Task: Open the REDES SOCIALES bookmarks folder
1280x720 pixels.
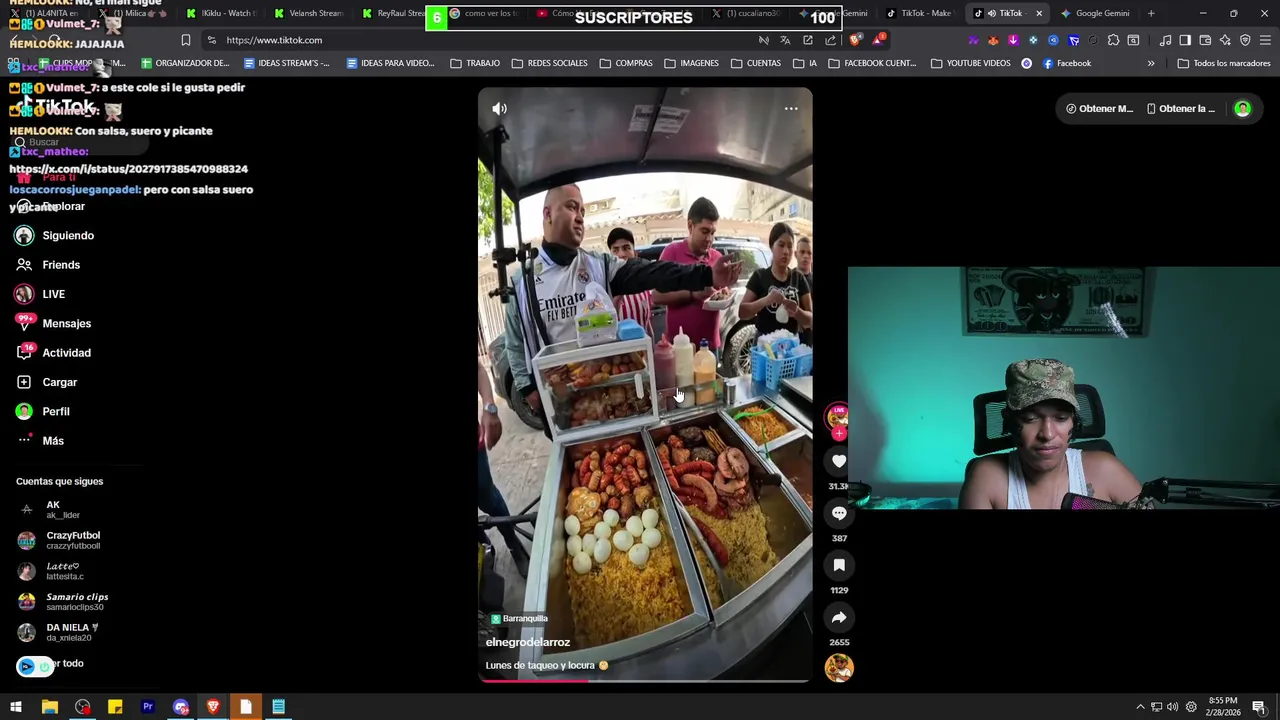Action: tap(550, 63)
